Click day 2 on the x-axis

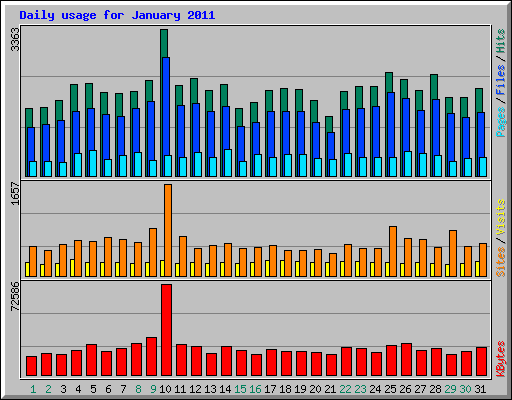[48, 389]
